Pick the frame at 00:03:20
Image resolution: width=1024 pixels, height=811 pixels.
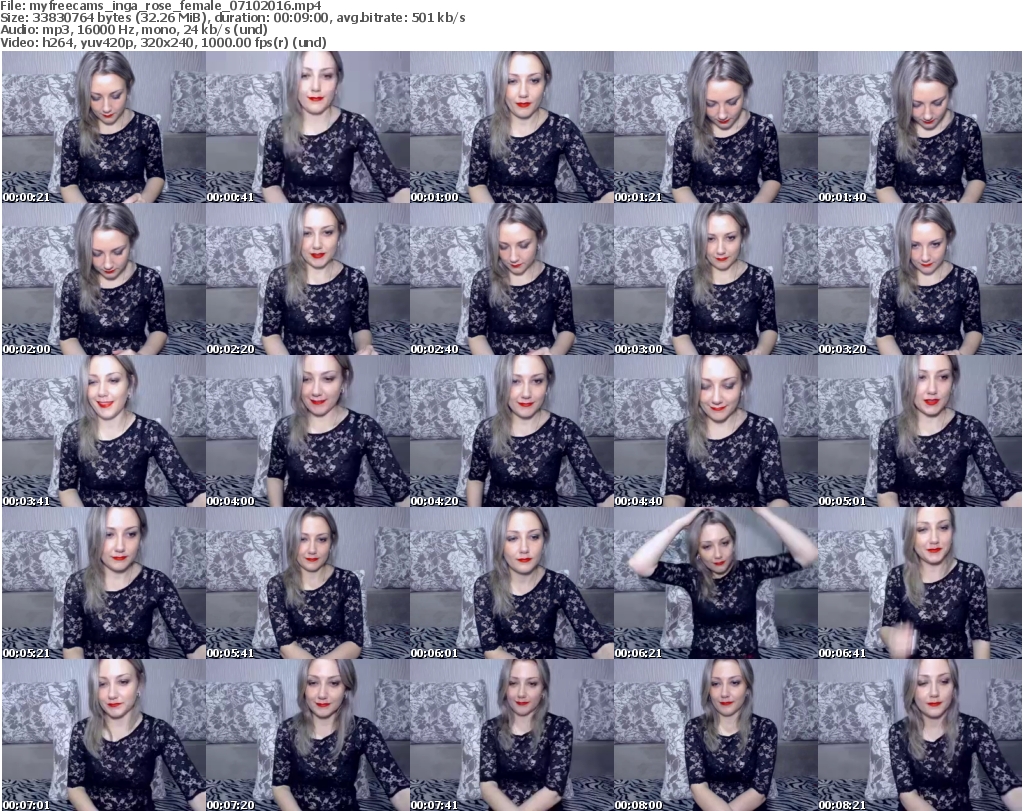point(920,279)
